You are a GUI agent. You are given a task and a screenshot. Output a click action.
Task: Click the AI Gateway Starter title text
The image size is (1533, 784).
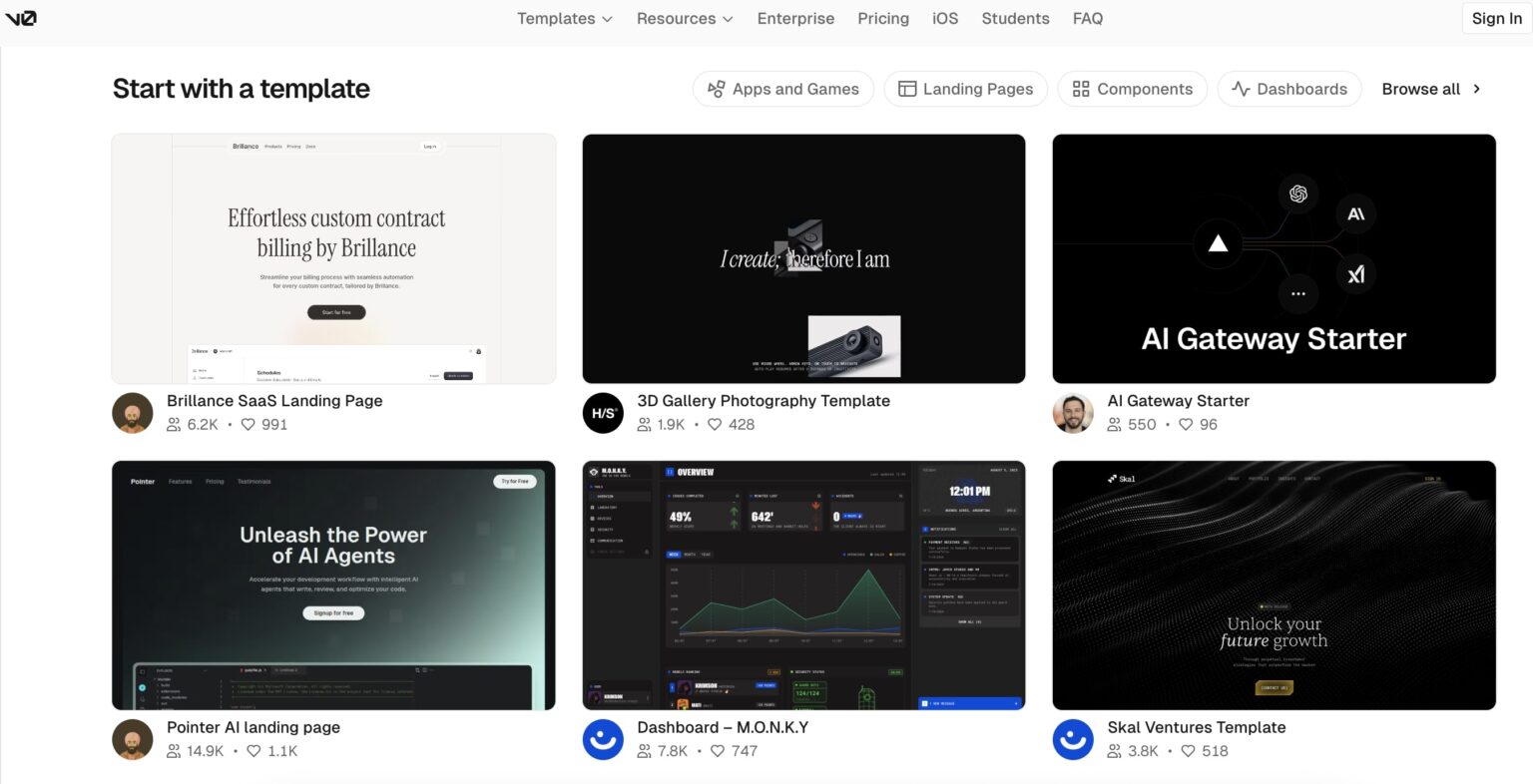point(1178,401)
